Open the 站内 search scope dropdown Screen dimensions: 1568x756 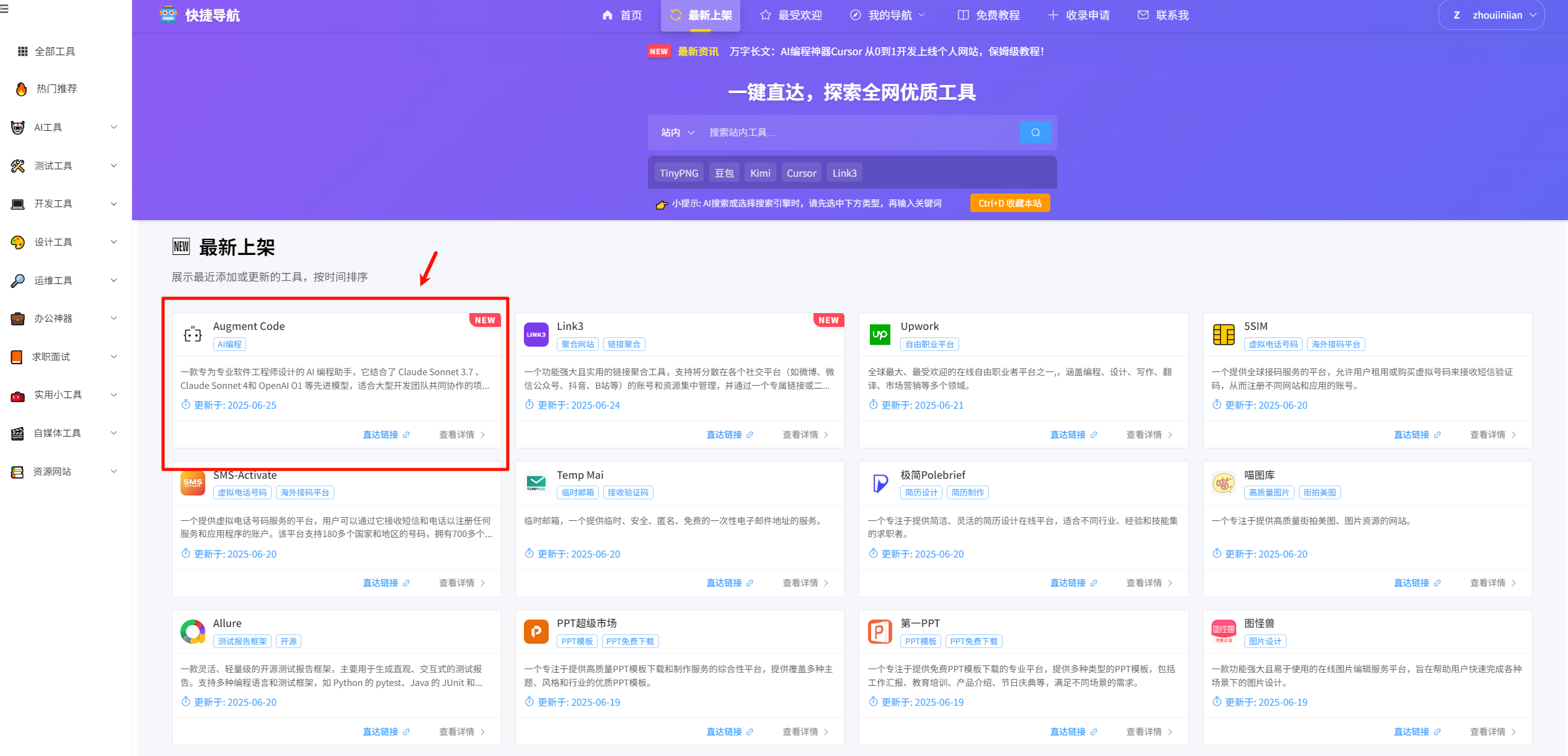(x=677, y=132)
